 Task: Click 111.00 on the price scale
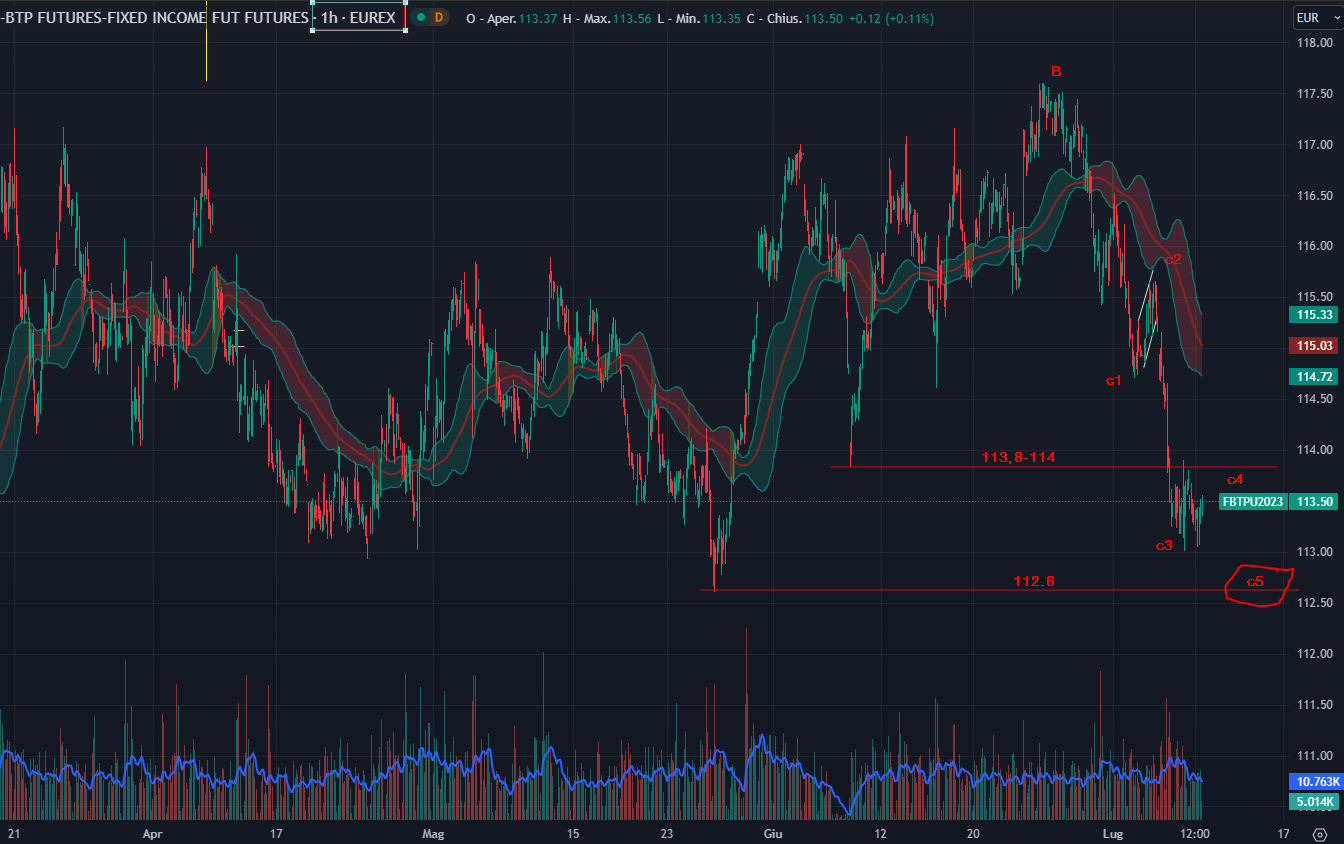pyautogui.click(x=1313, y=756)
